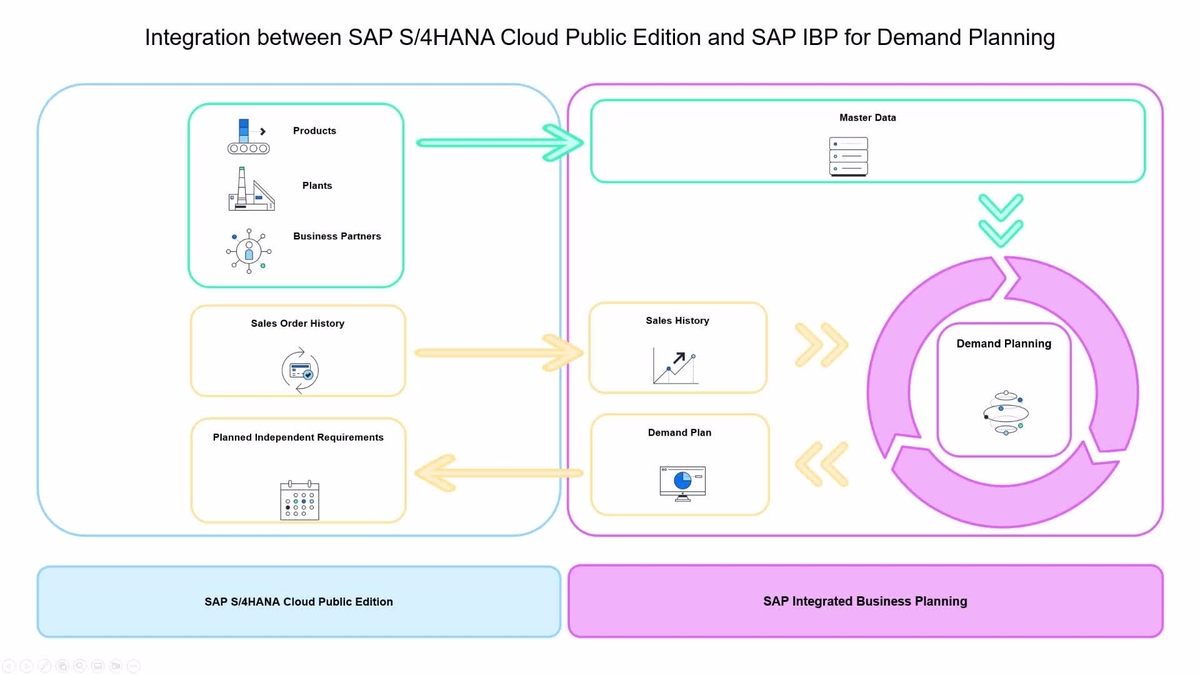
Task: Click the Planned Independent Requirements label
Action: 298,437
